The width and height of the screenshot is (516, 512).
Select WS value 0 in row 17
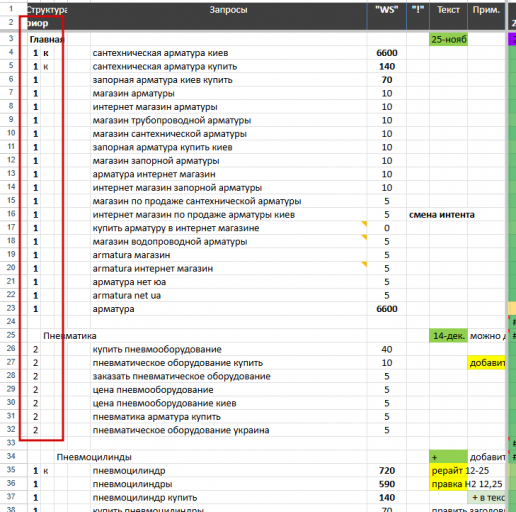click(387, 228)
